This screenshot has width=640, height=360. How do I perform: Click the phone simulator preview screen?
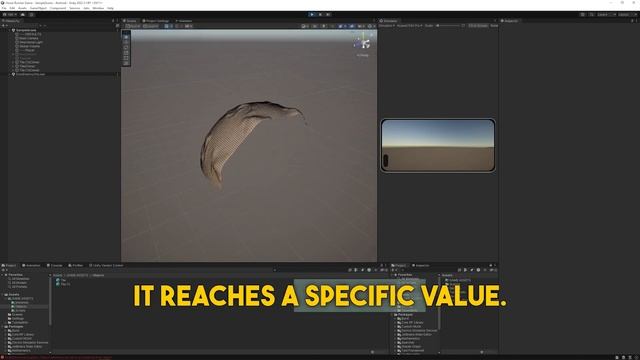(438, 145)
